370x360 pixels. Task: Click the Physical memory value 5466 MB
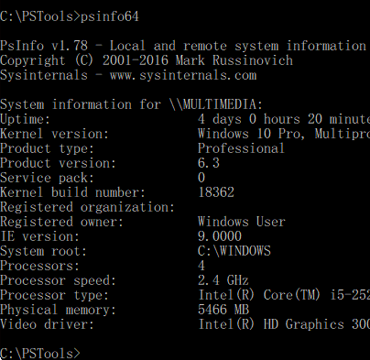click(x=223, y=310)
